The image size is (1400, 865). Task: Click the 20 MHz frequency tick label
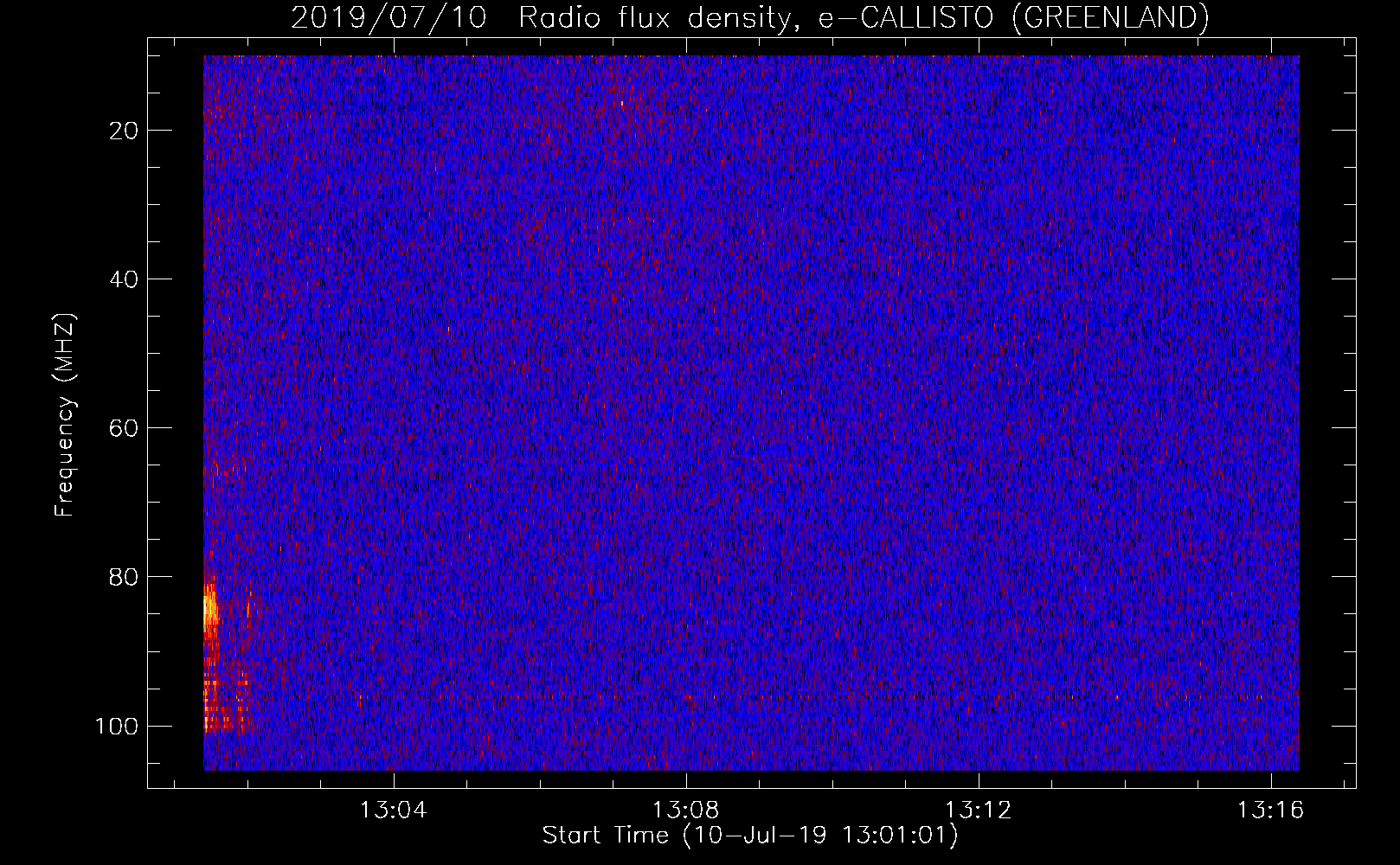click(125, 131)
